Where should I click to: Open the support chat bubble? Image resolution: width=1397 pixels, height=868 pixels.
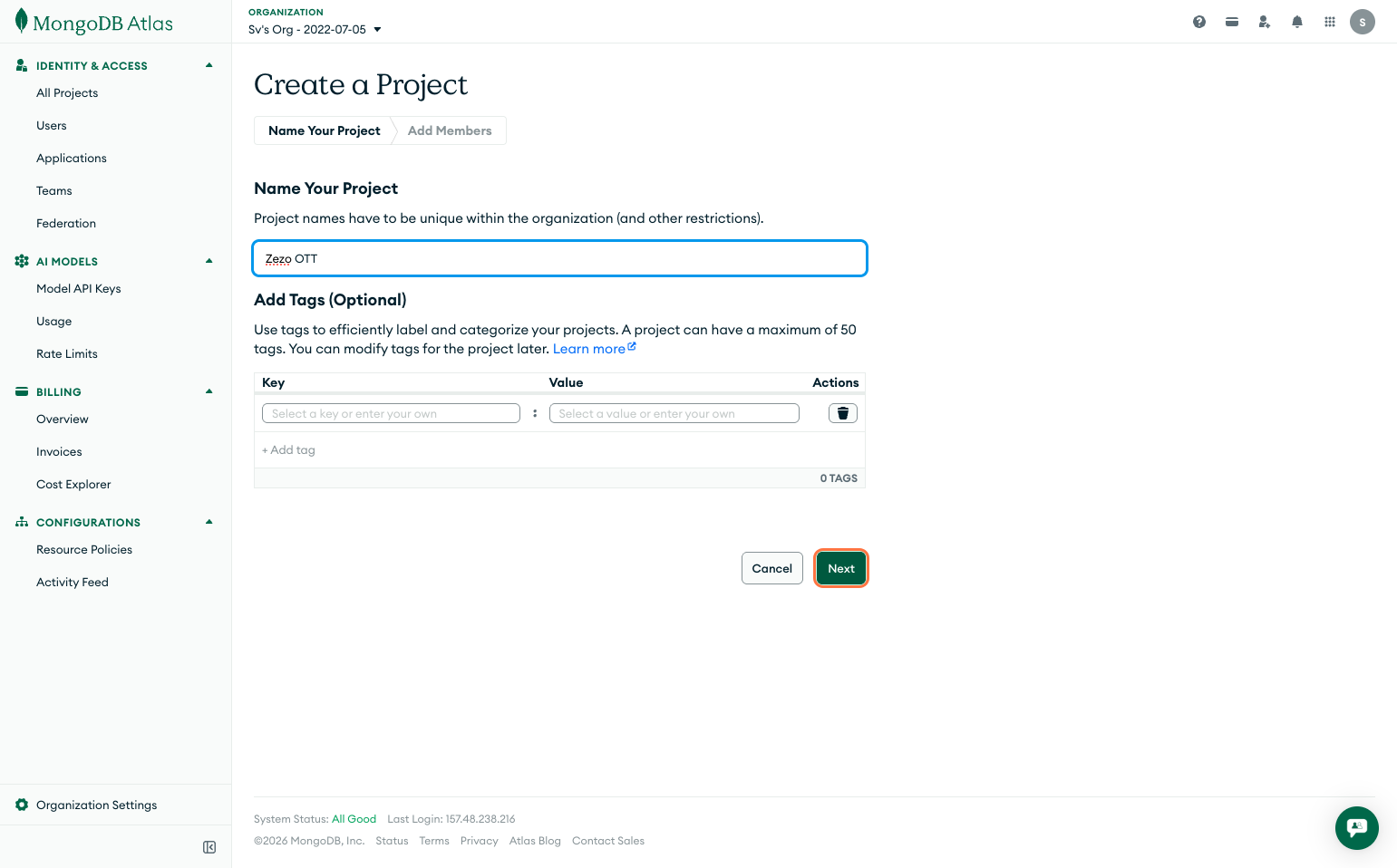(1356, 827)
